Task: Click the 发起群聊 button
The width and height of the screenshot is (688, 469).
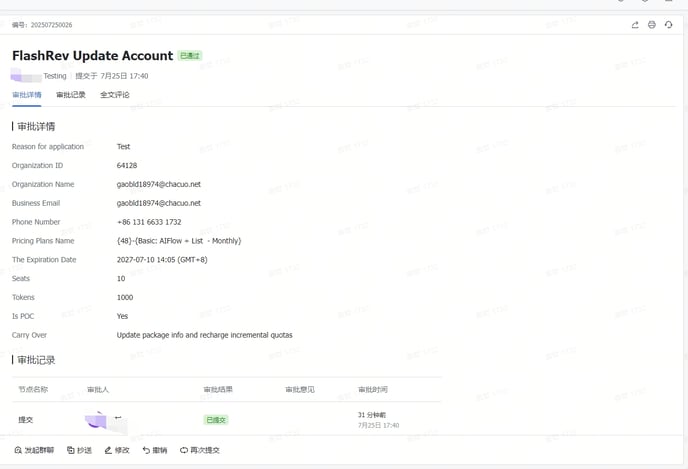Action: [34, 450]
